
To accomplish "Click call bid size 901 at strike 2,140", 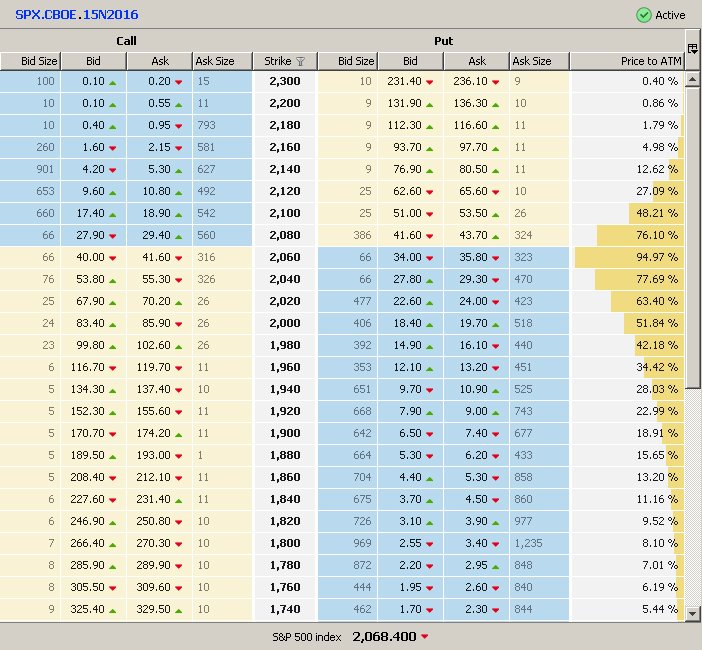I will (x=30, y=169).
